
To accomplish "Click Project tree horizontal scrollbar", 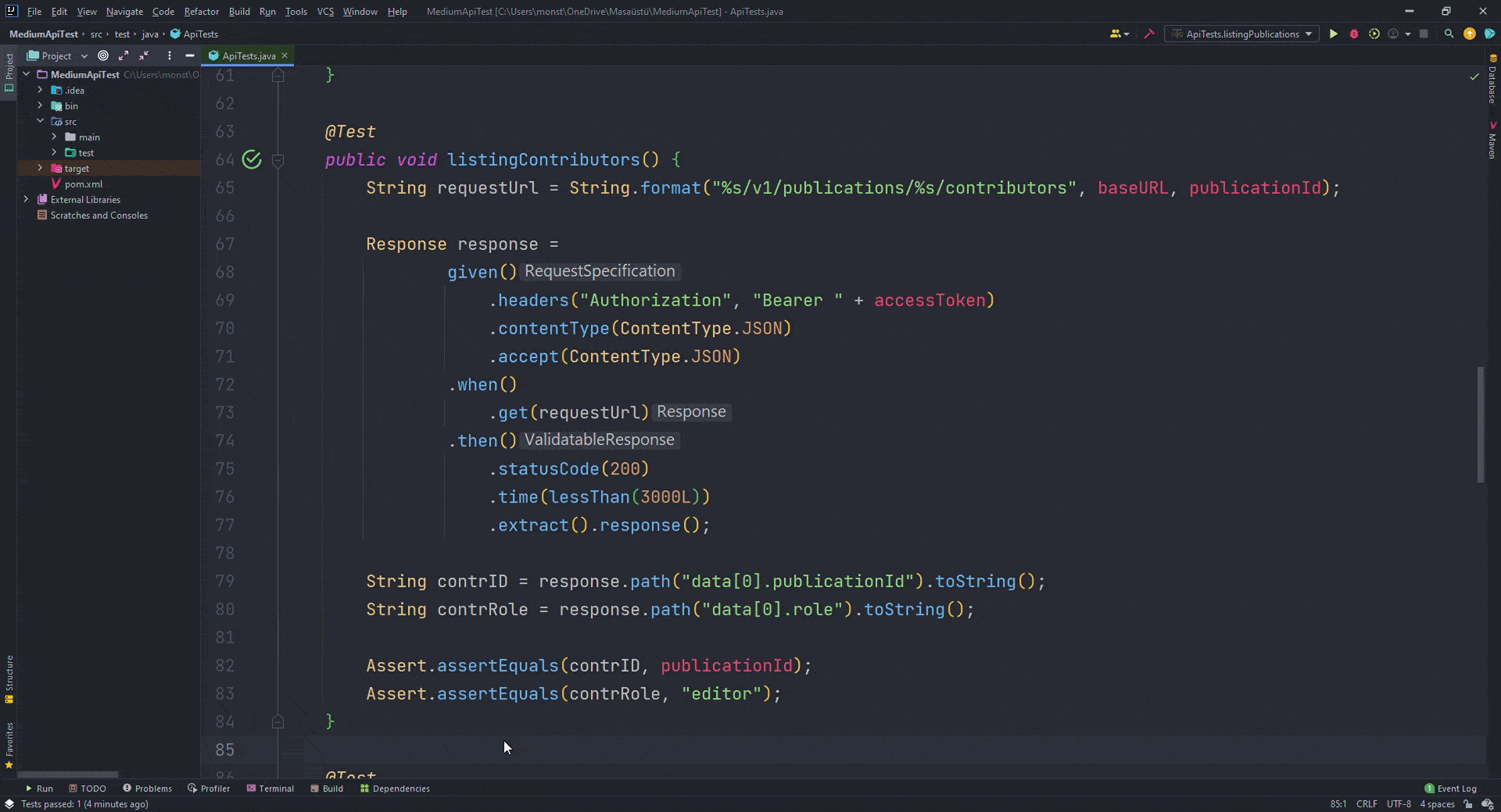I will click(x=69, y=774).
